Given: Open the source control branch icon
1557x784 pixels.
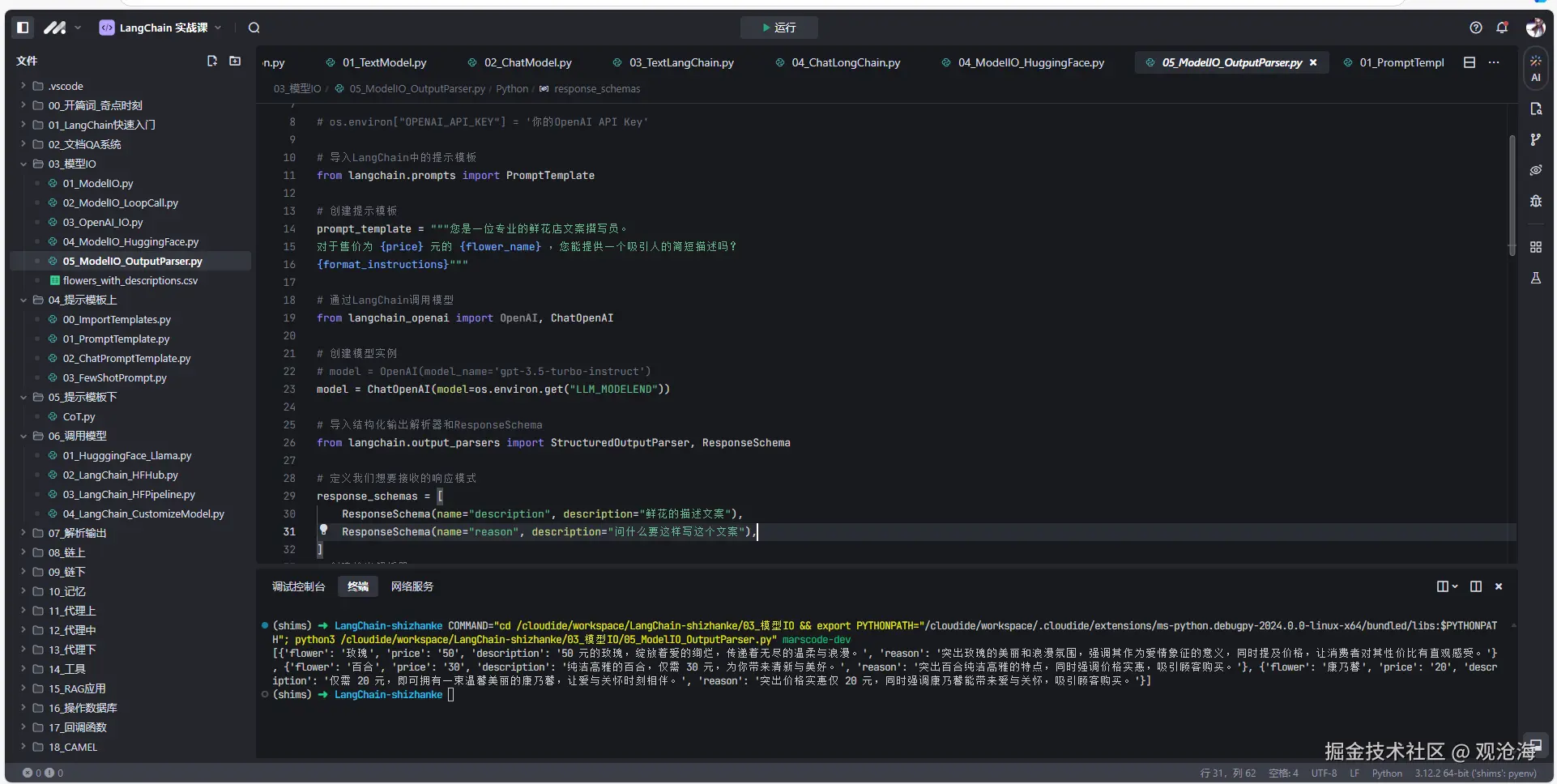Looking at the screenshot, I should tap(1535, 139).
